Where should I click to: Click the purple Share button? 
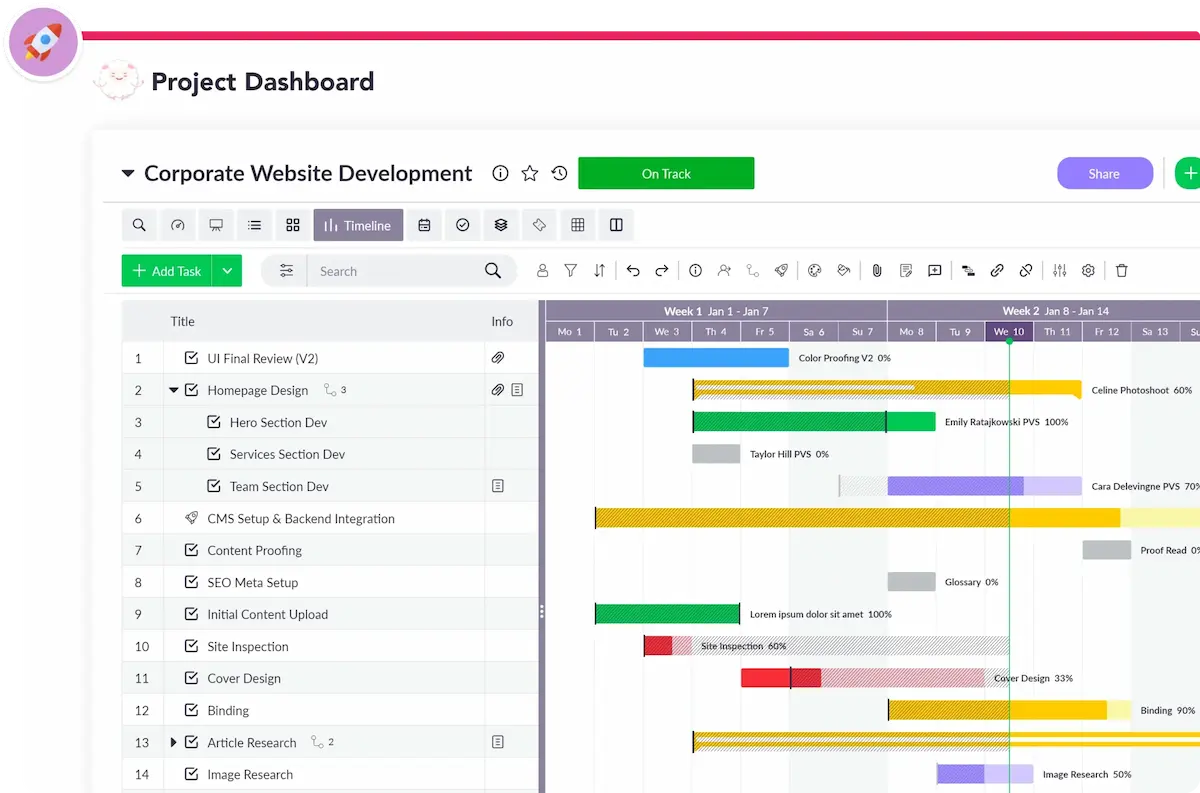click(1104, 174)
